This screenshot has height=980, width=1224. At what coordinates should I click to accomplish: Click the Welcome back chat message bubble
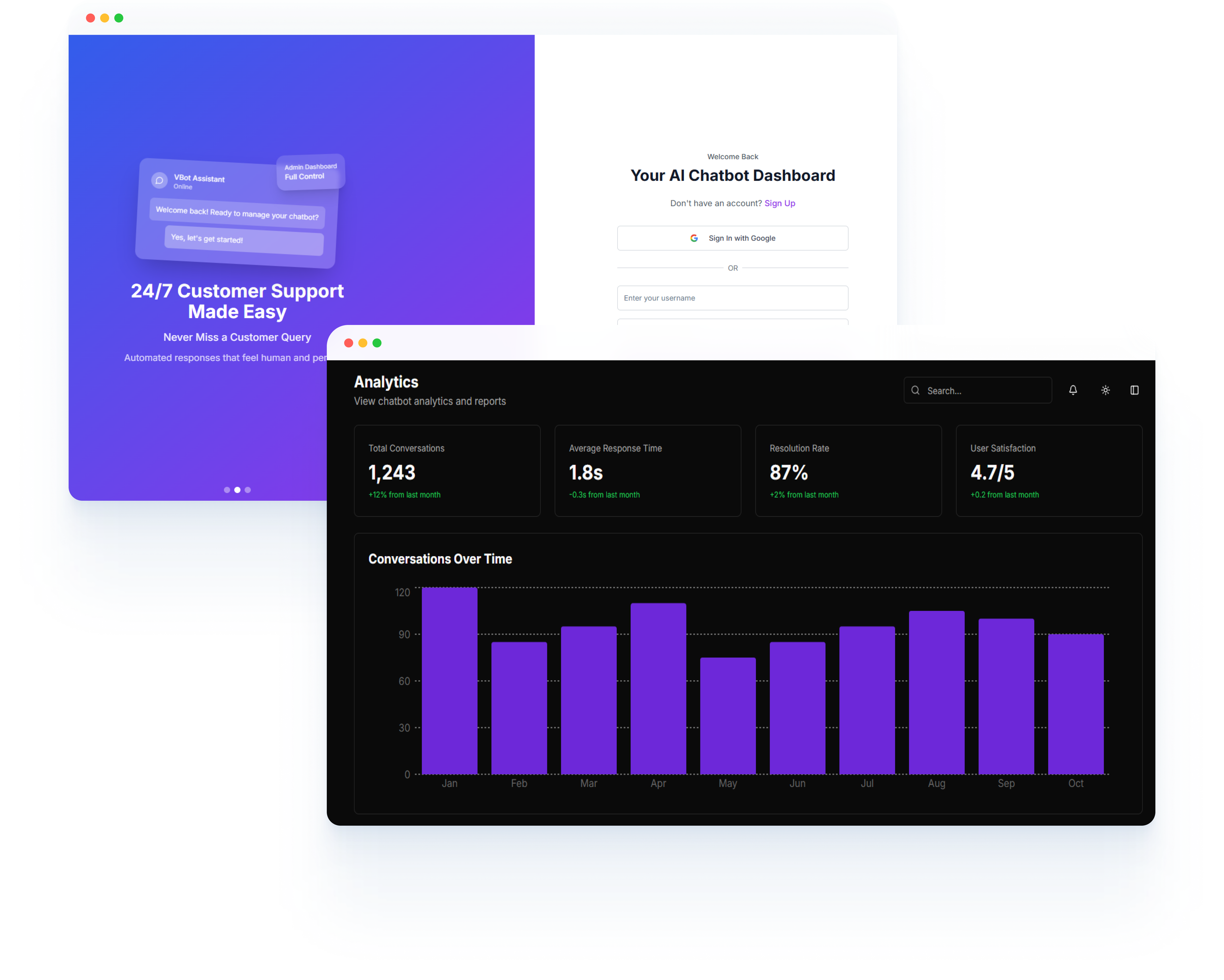point(237,213)
